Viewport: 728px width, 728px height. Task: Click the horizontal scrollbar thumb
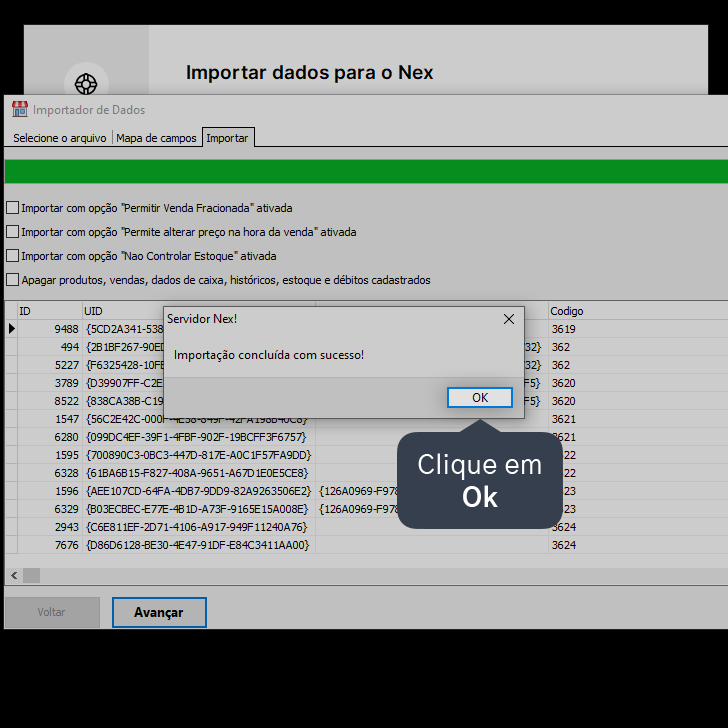(32, 576)
